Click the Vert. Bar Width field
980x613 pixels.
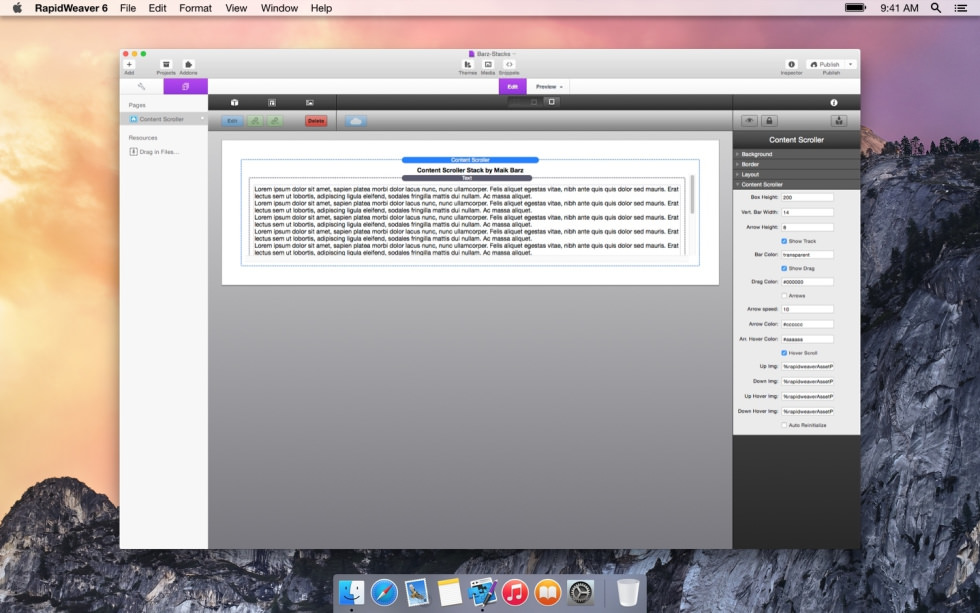pos(807,212)
